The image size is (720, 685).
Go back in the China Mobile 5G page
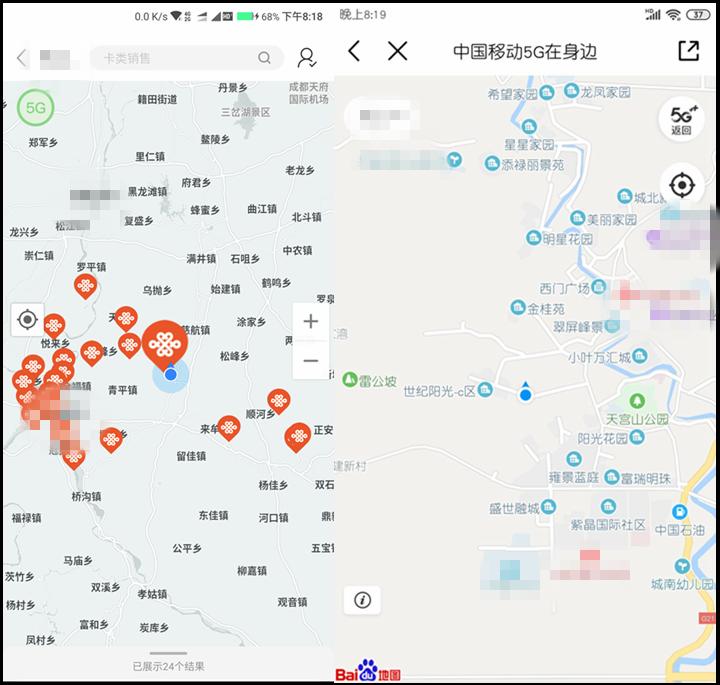click(354, 51)
